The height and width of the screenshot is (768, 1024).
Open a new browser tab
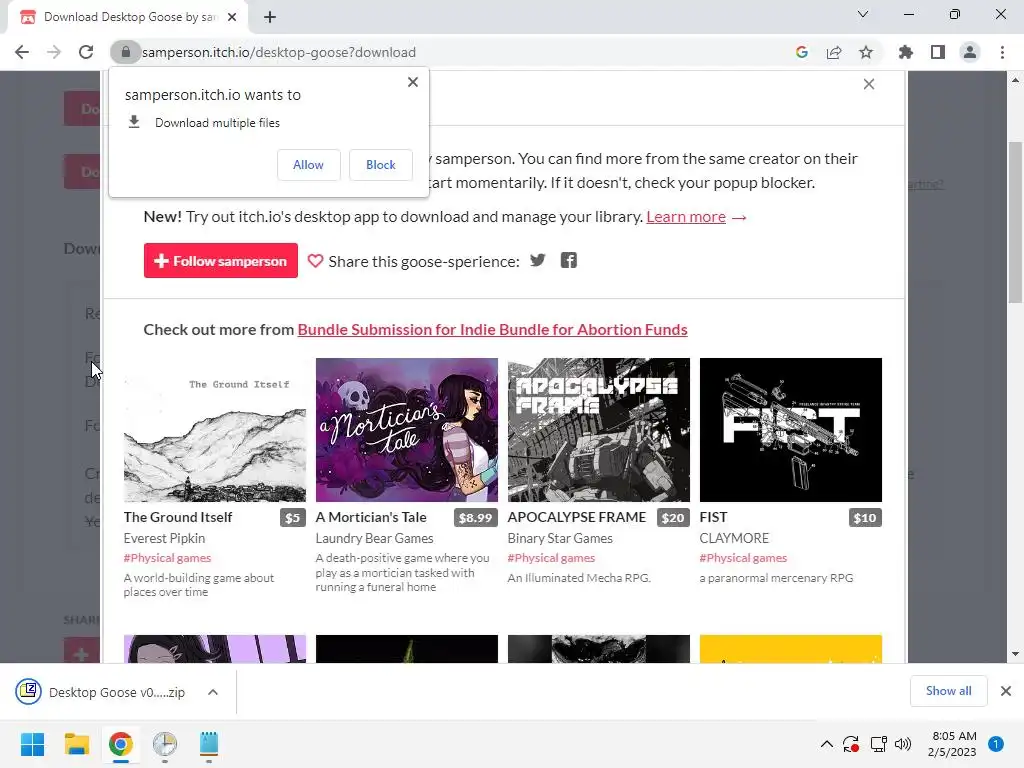(270, 17)
